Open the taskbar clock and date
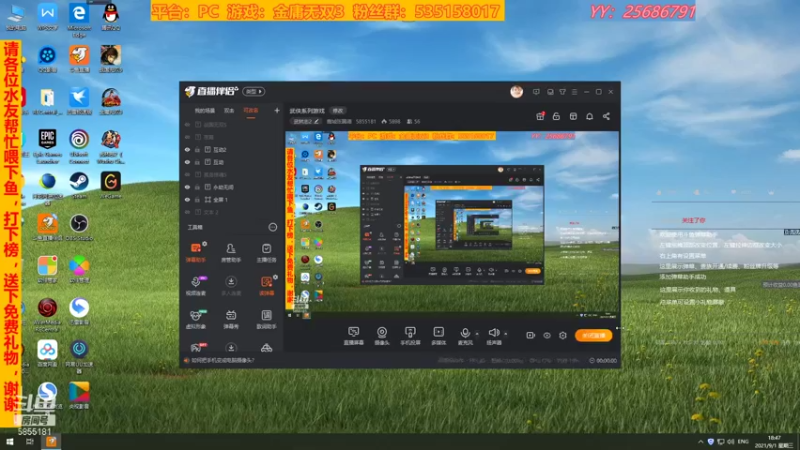This screenshot has height=450, width=800. tap(774, 442)
